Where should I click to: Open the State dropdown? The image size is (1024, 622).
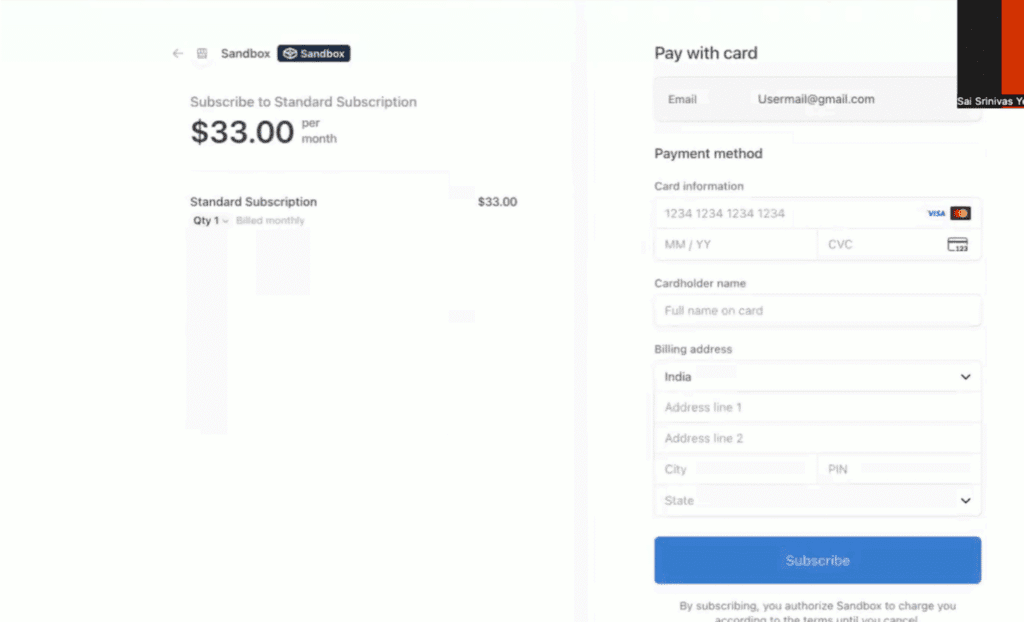pos(817,500)
